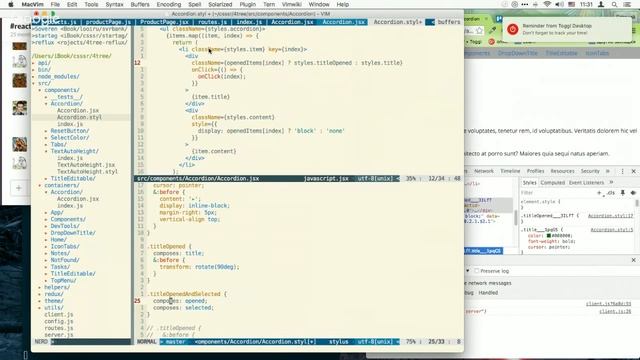This screenshot has width=640, height=360.
Task: Open Notification Center icon in menu bar
Action: 627,4
